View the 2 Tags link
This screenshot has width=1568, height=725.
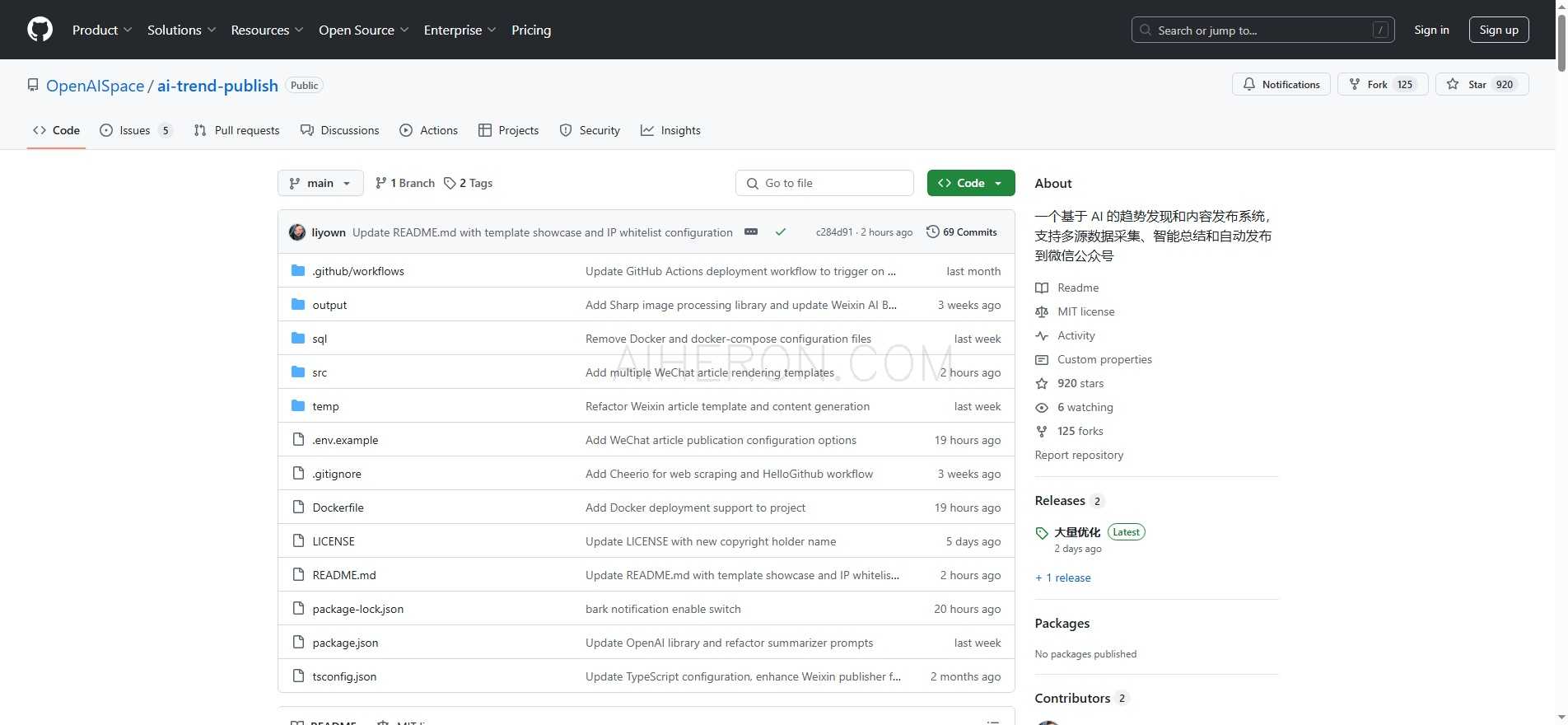coord(468,183)
